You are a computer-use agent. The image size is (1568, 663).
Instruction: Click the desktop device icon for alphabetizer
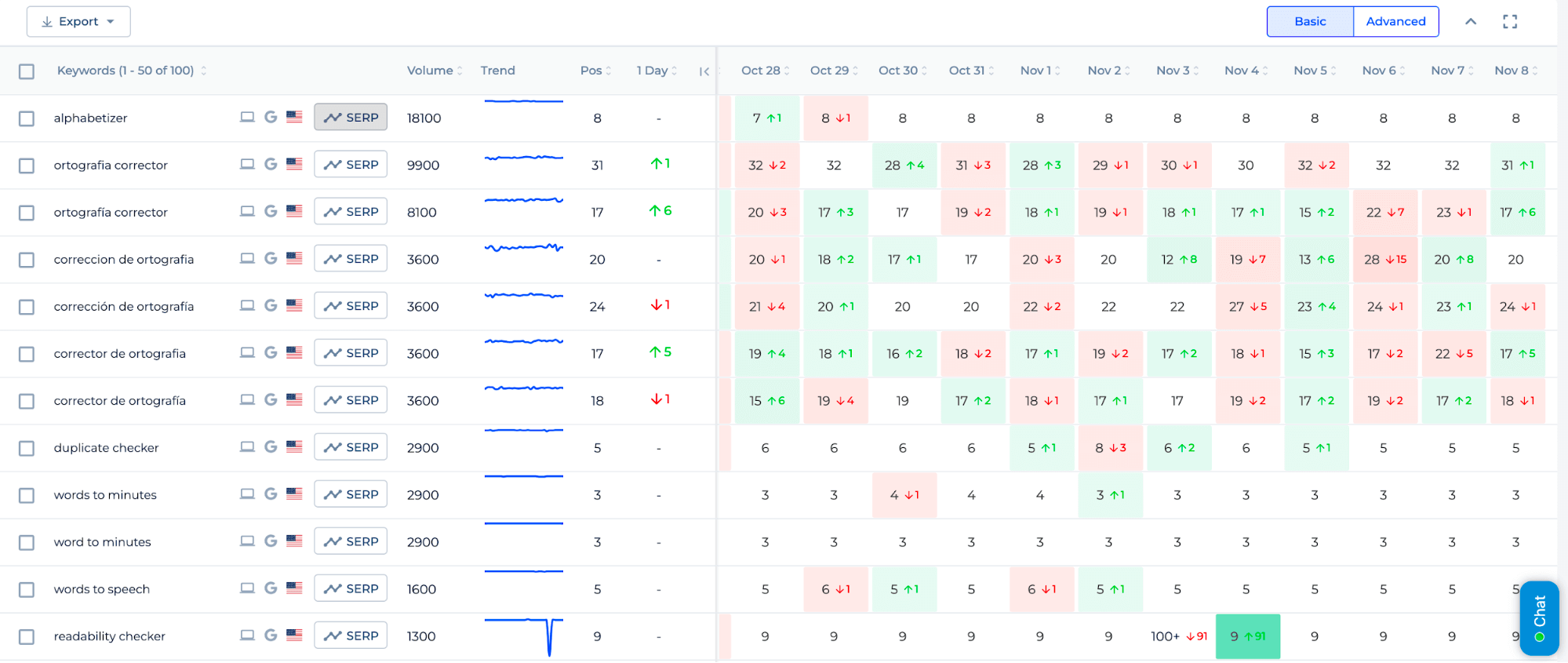coord(247,117)
